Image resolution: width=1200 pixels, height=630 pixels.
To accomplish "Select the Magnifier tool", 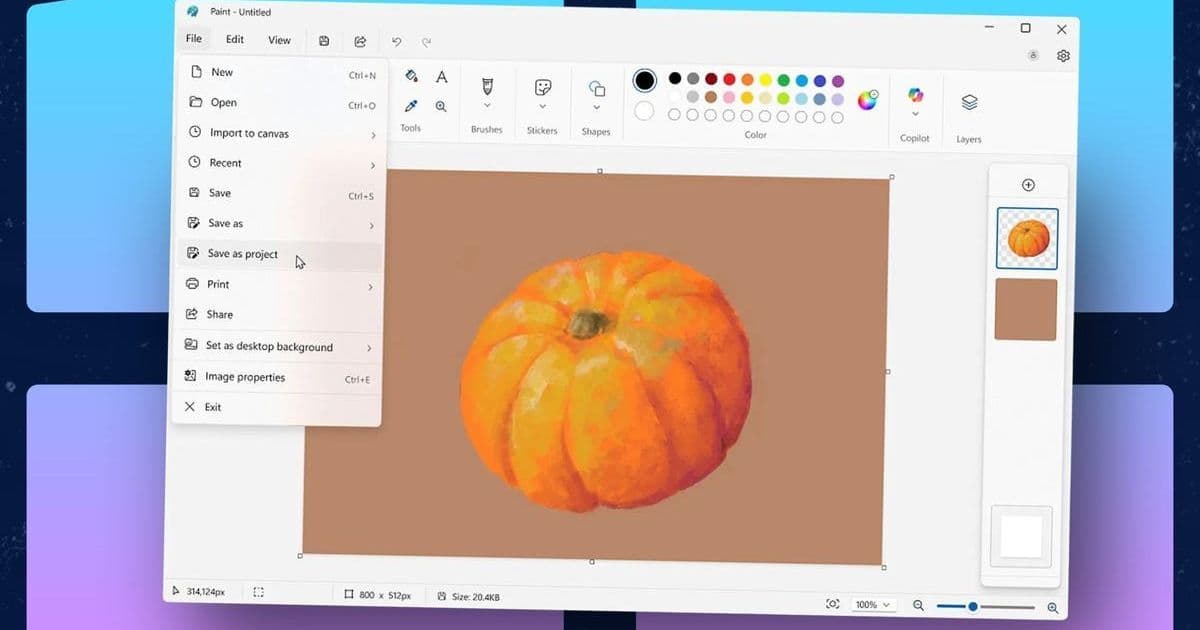I will coord(441,105).
